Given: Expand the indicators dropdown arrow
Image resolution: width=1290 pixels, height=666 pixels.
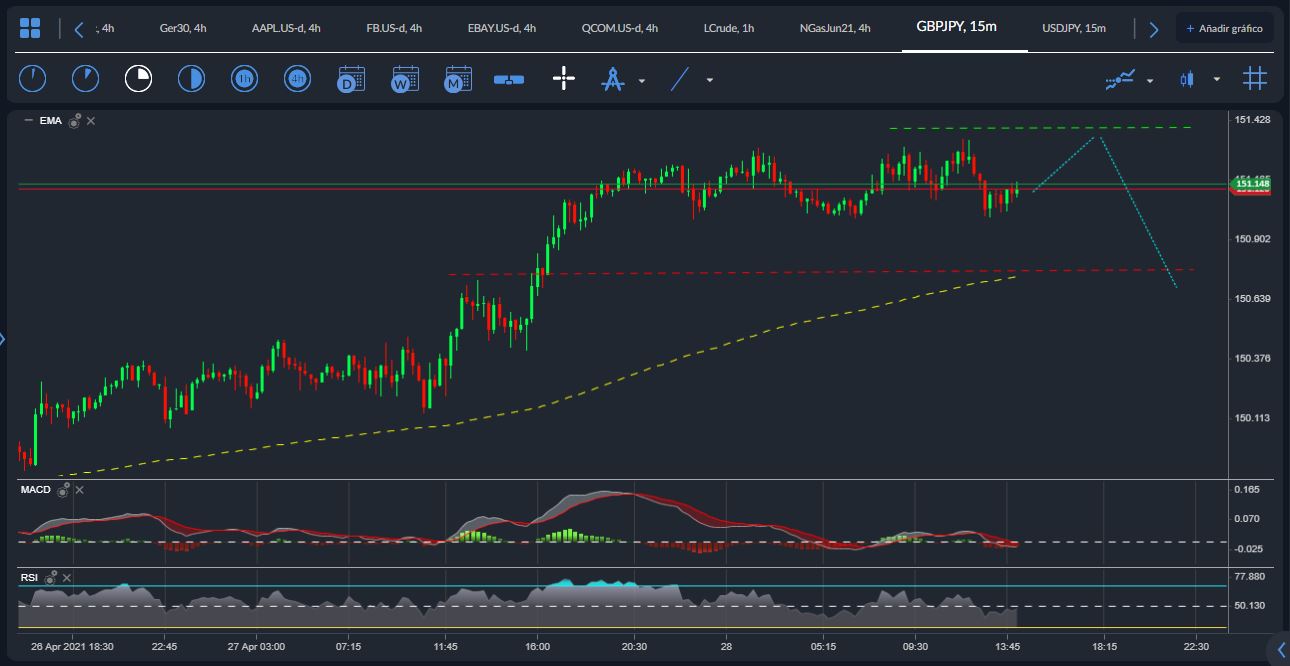Looking at the screenshot, I should tap(1150, 80).
